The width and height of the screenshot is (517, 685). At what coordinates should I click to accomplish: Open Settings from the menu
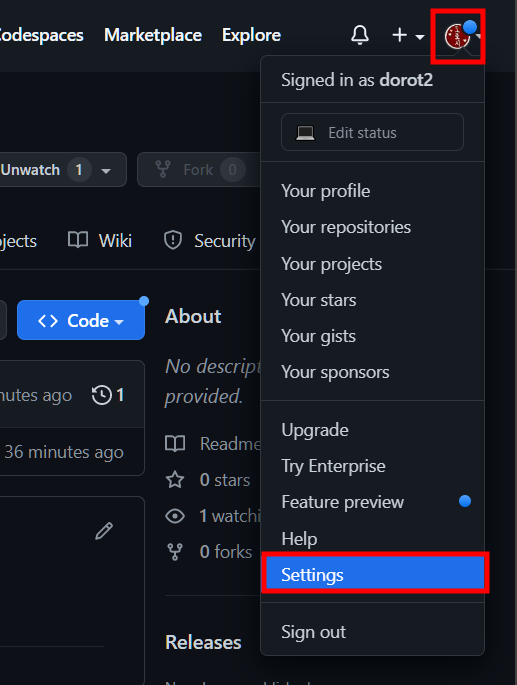coord(374,574)
